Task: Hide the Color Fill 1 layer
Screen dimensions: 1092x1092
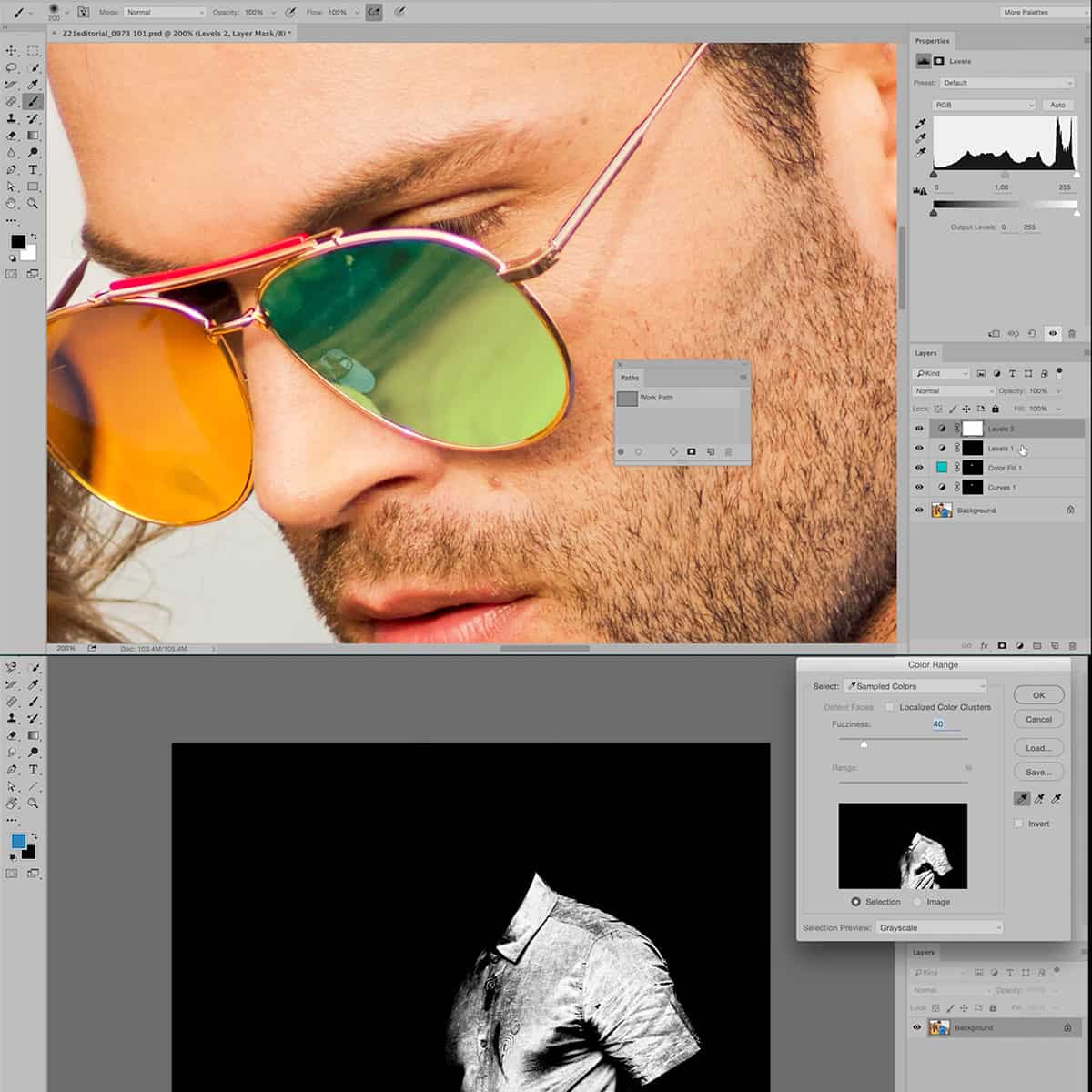Action: (918, 468)
